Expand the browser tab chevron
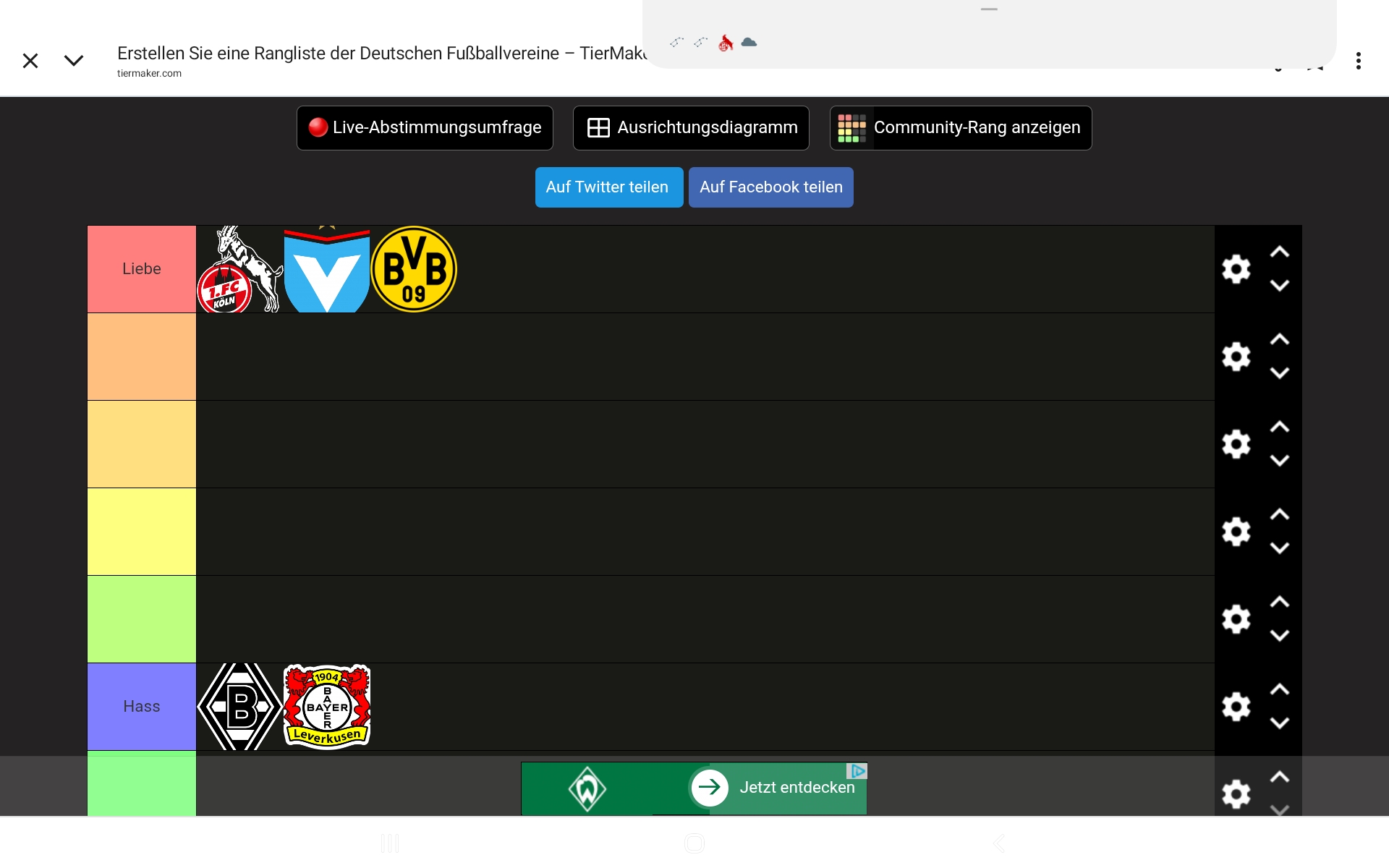 pos(74,61)
